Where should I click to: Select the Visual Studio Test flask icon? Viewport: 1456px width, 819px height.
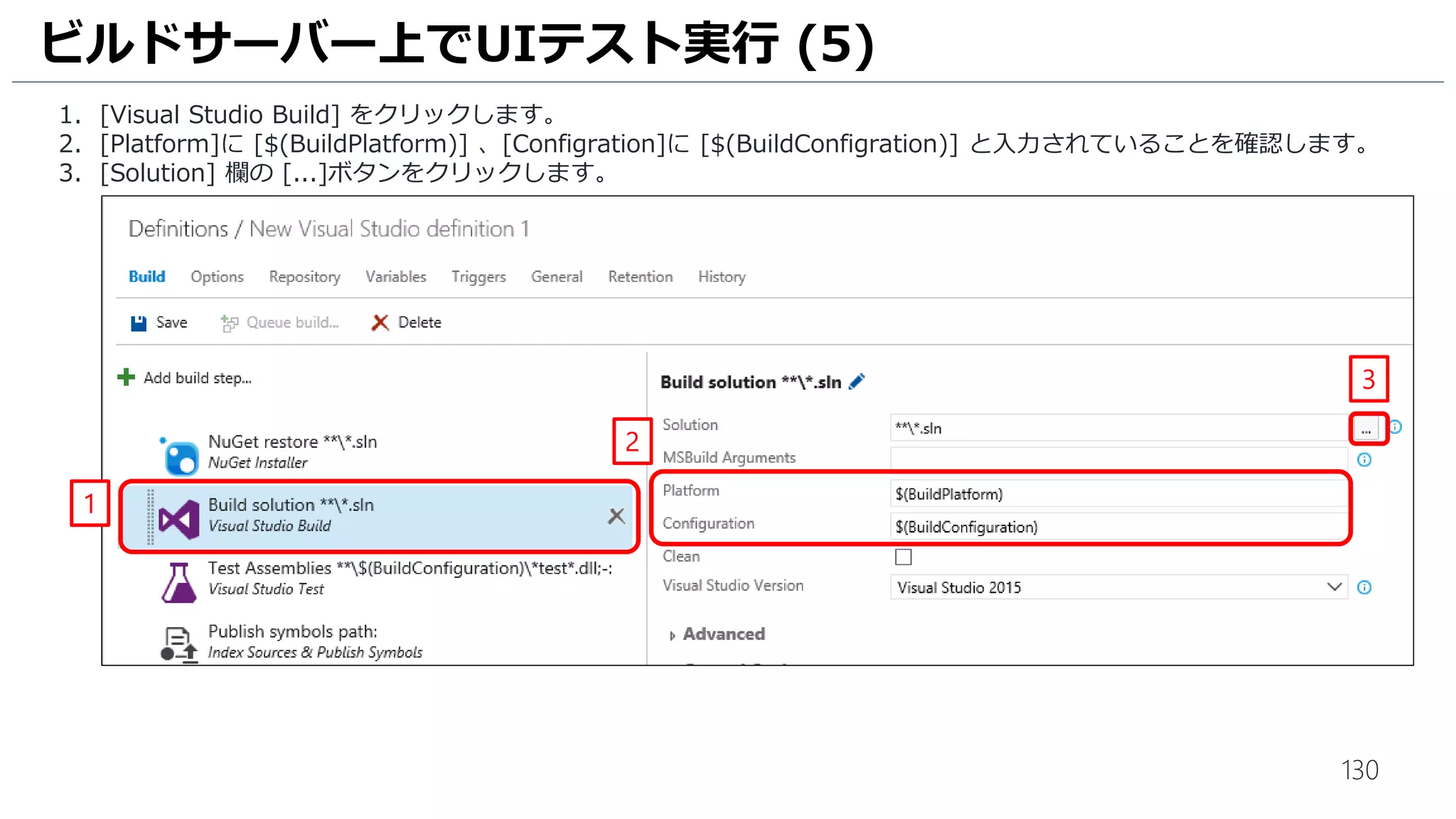coord(178,582)
